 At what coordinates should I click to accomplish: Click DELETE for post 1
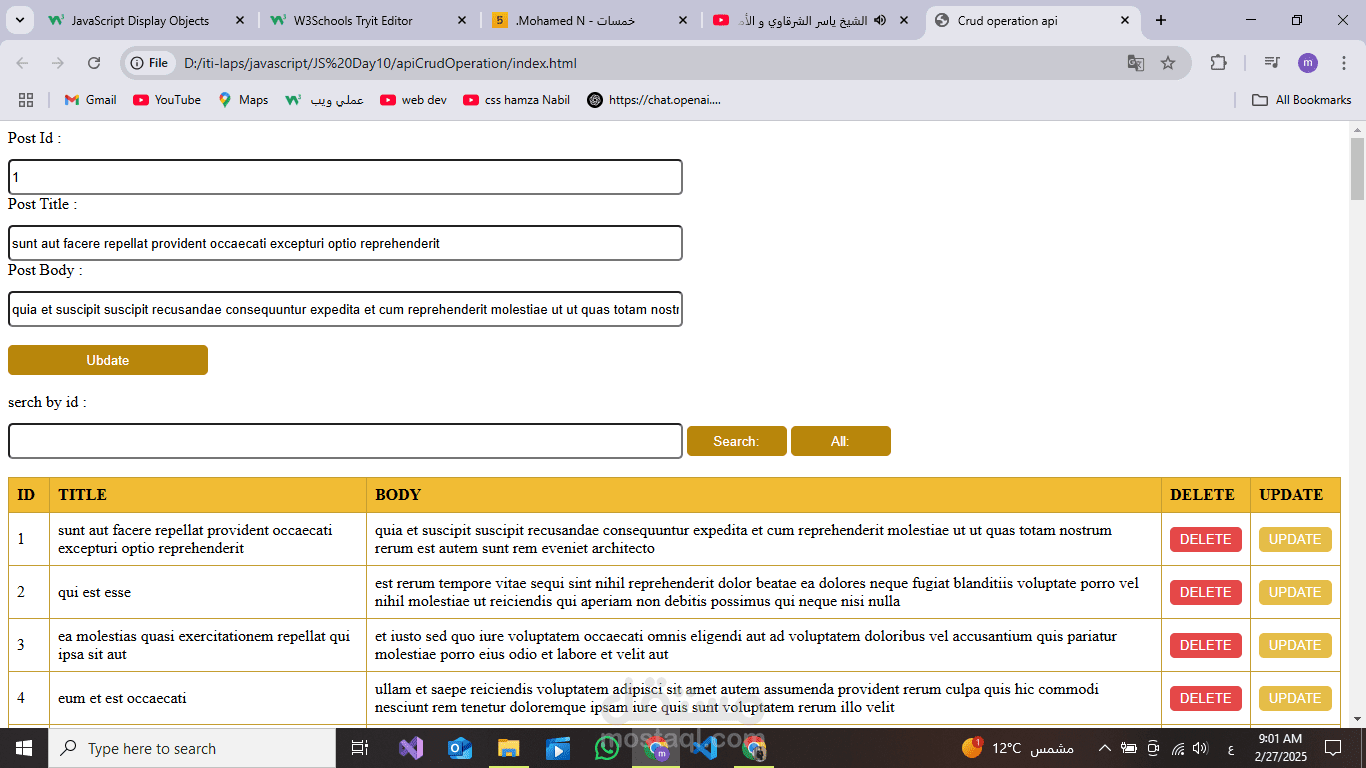point(1206,539)
